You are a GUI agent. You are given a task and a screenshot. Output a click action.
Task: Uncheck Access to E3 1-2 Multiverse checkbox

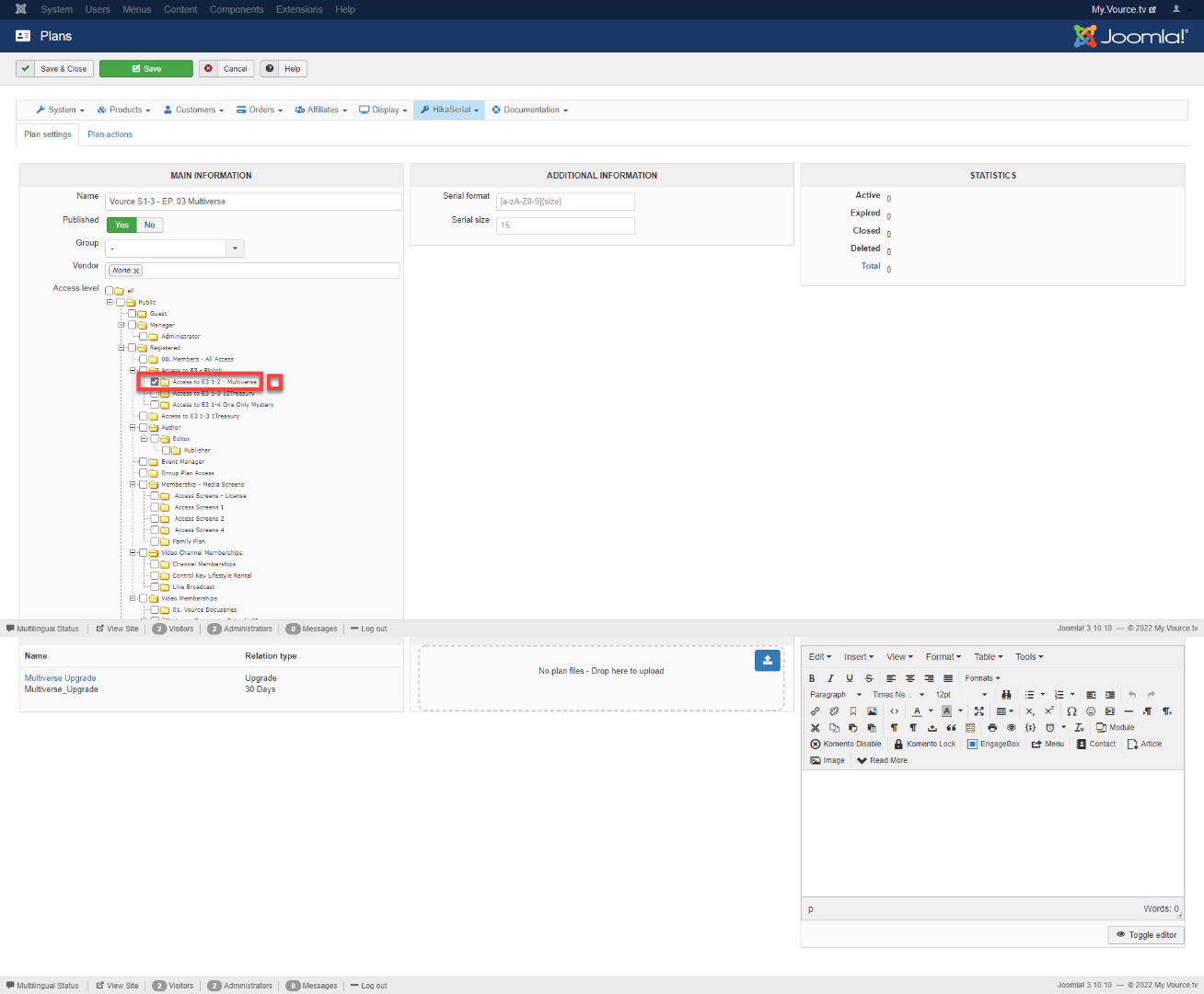tap(155, 382)
